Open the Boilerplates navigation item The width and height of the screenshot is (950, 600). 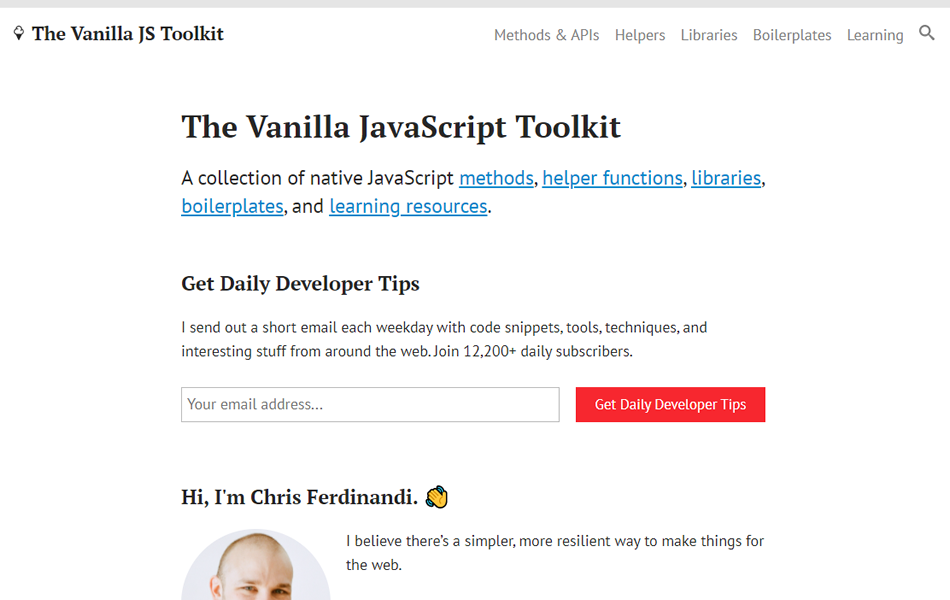click(792, 35)
